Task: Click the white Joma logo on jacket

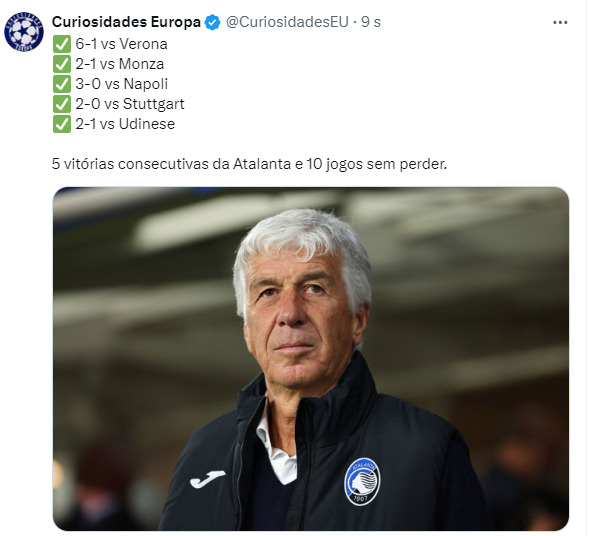Action: pos(207,479)
